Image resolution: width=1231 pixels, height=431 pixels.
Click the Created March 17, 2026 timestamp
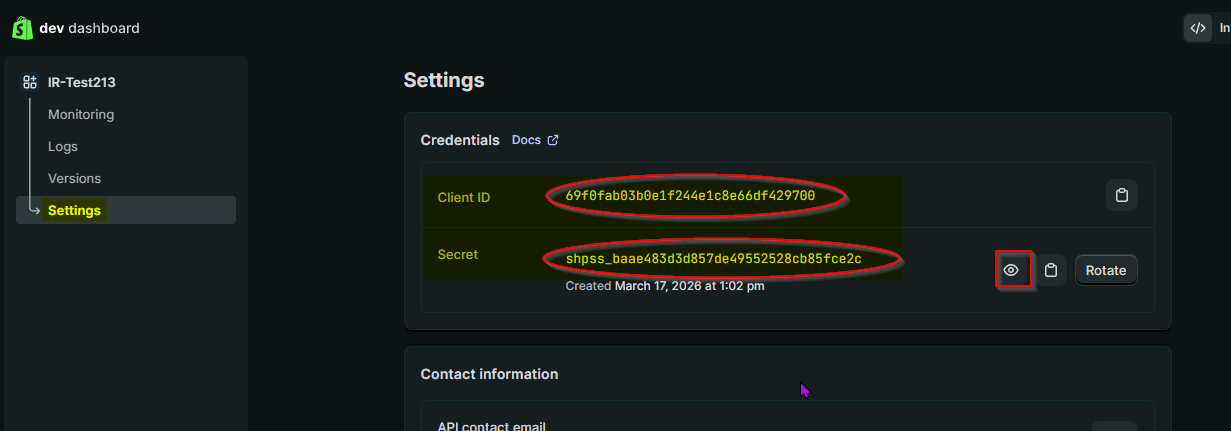tap(665, 285)
